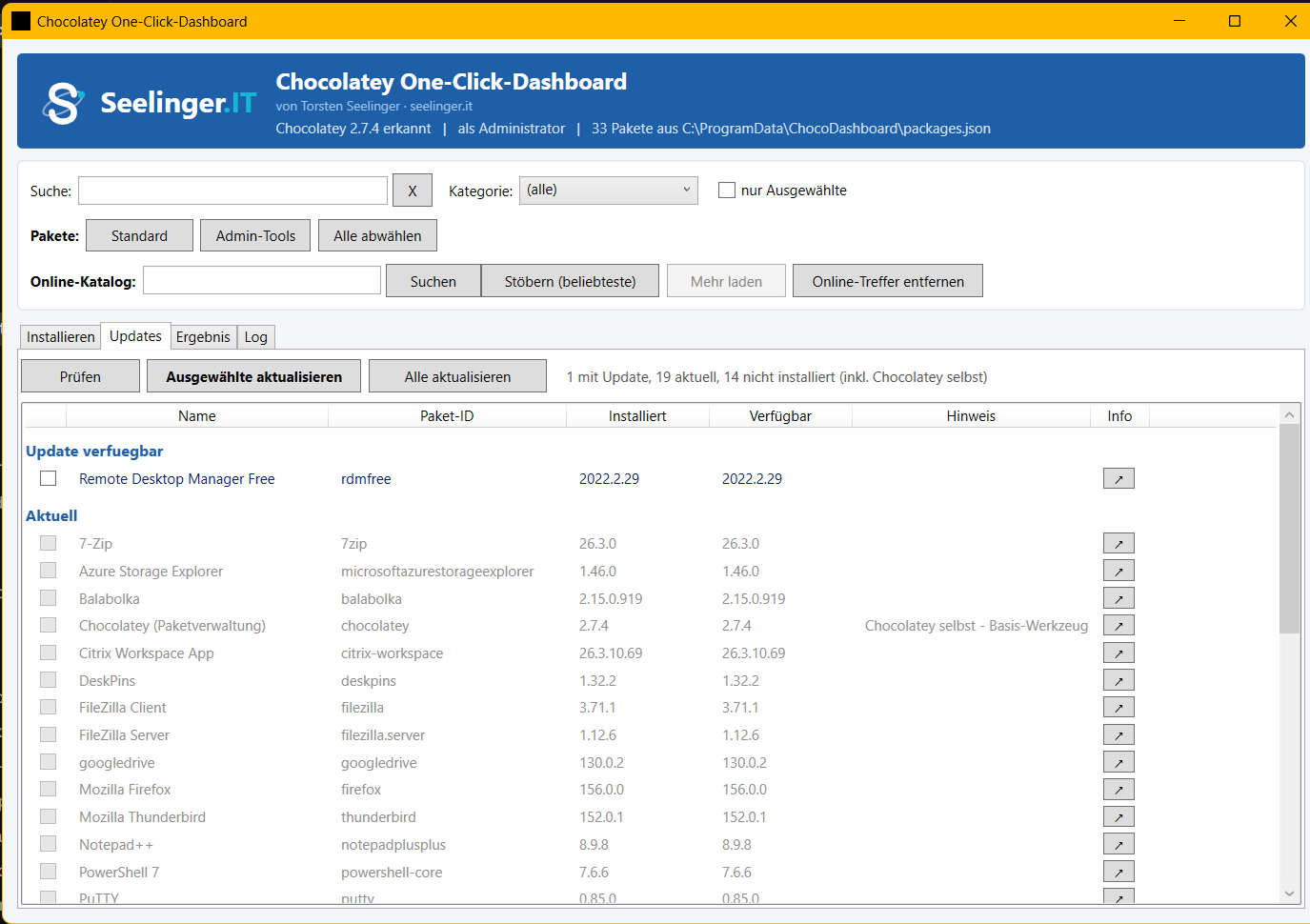Image resolution: width=1310 pixels, height=924 pixels.
Task: Click the vertical scrollbar thumb of package list
Action: 1289,529
